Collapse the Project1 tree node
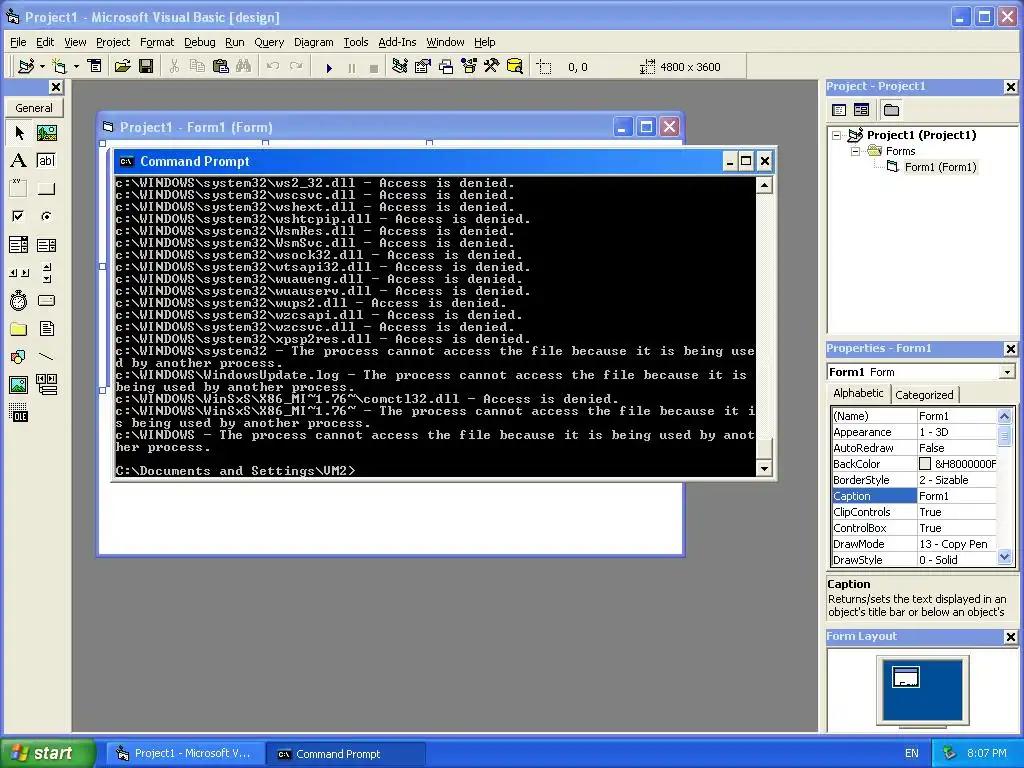 click(836, 135)
